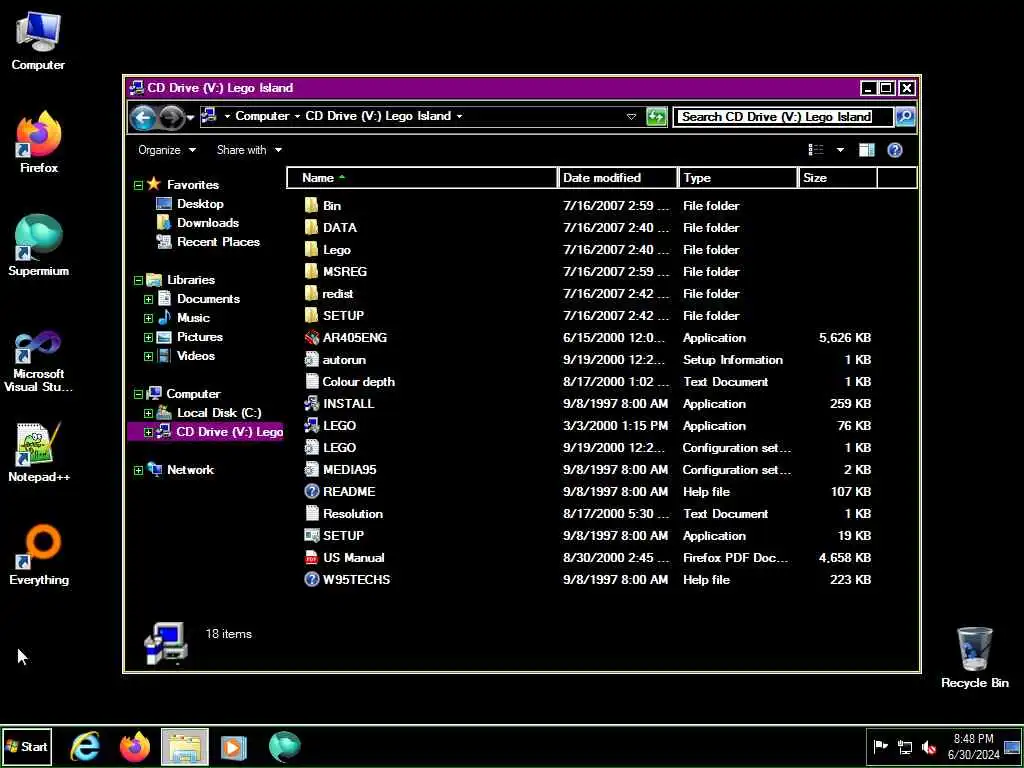The image size is (1024, 768).
Task: Open Downloads in Favorites
Action: point(198,223)
